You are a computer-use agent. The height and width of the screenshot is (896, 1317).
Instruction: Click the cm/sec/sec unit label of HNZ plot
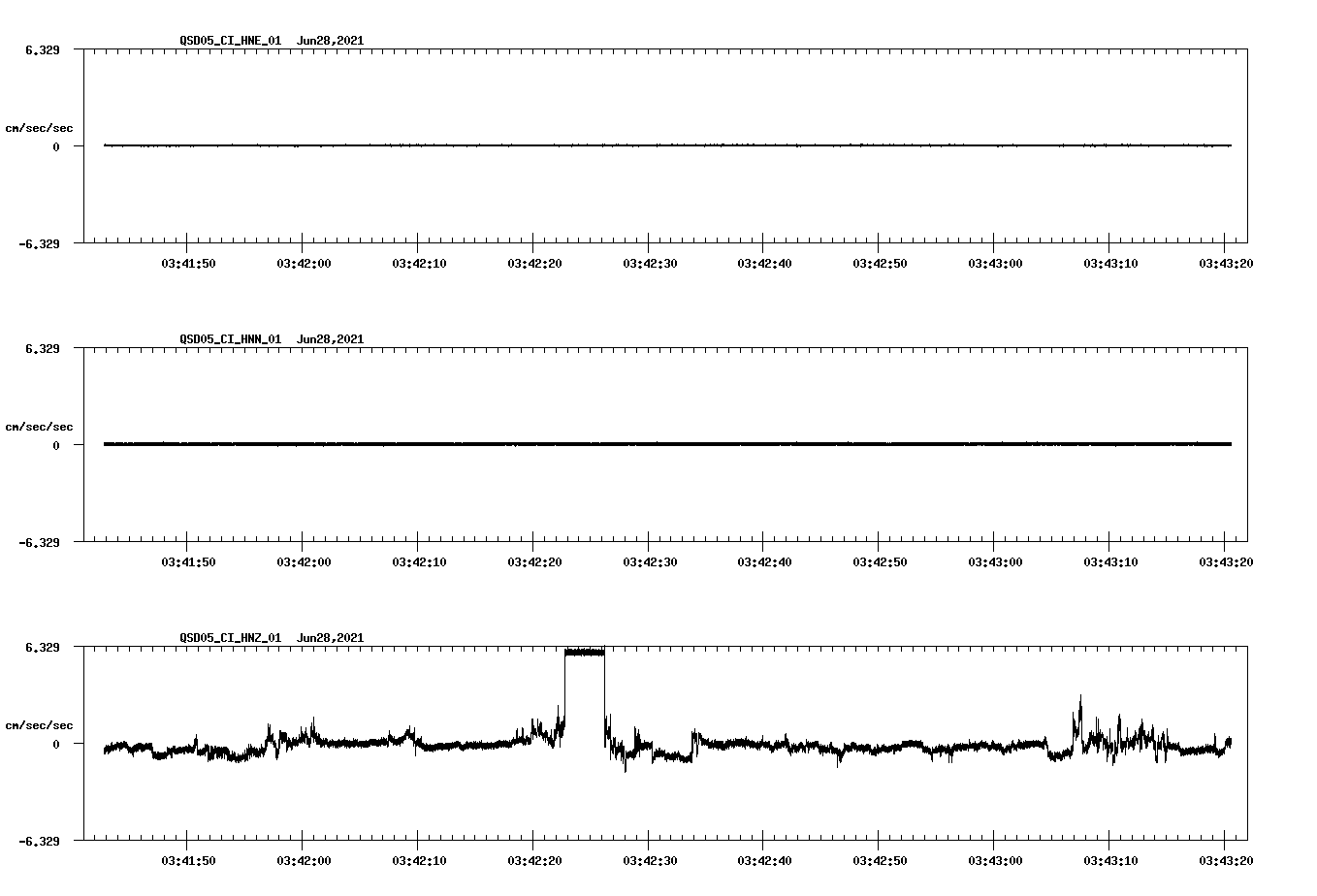39,725
